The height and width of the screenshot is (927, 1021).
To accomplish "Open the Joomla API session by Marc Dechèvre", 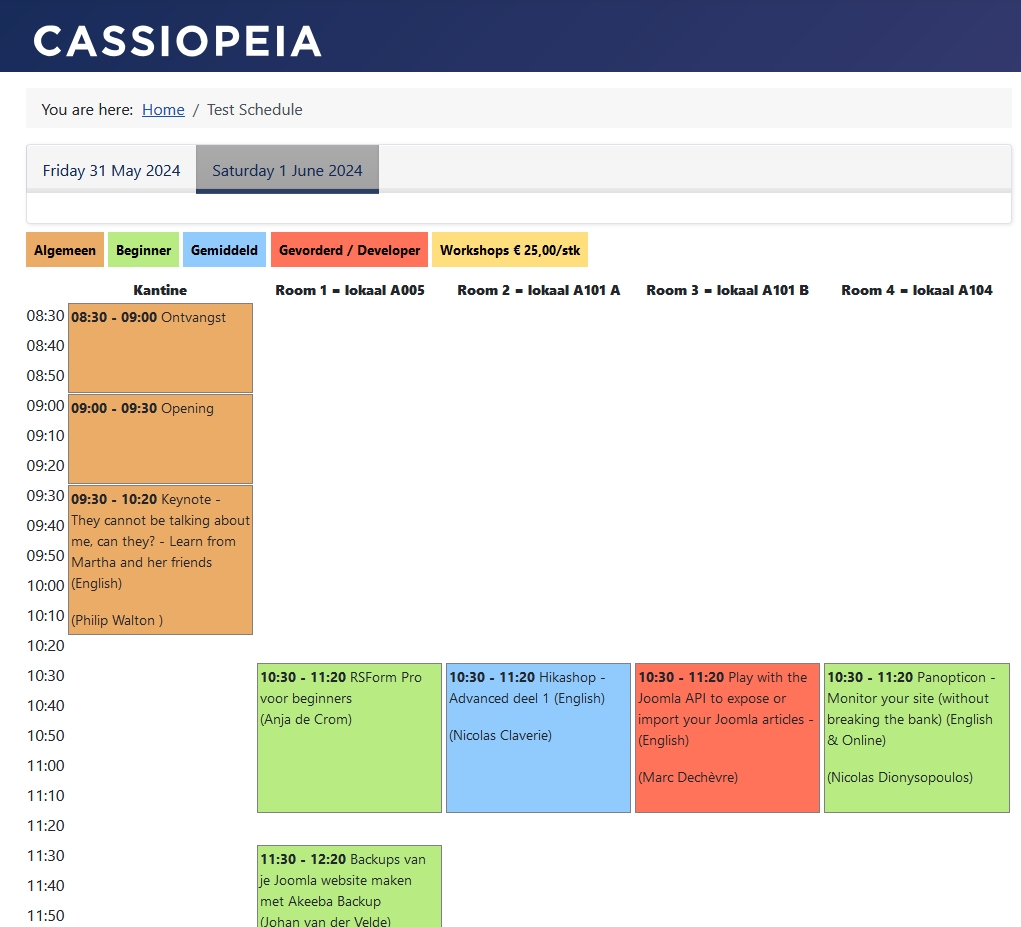I will point(727,738).
